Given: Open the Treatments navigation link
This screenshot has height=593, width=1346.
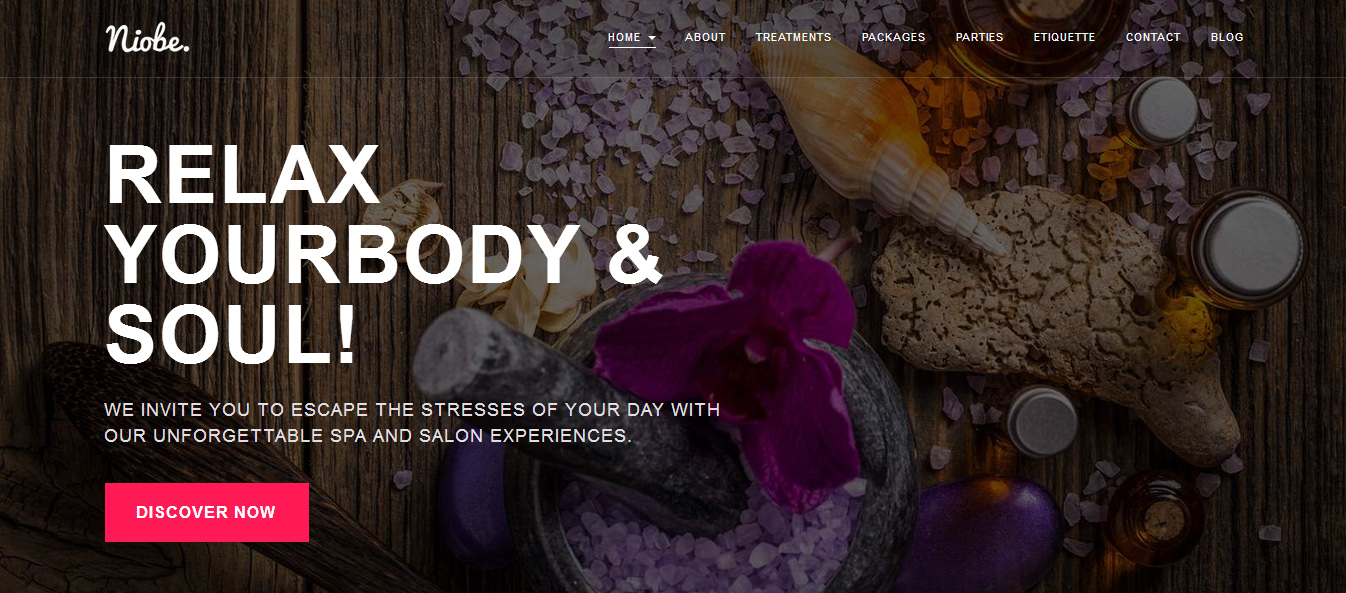Looking at the screenshot, I should point(793,37).
